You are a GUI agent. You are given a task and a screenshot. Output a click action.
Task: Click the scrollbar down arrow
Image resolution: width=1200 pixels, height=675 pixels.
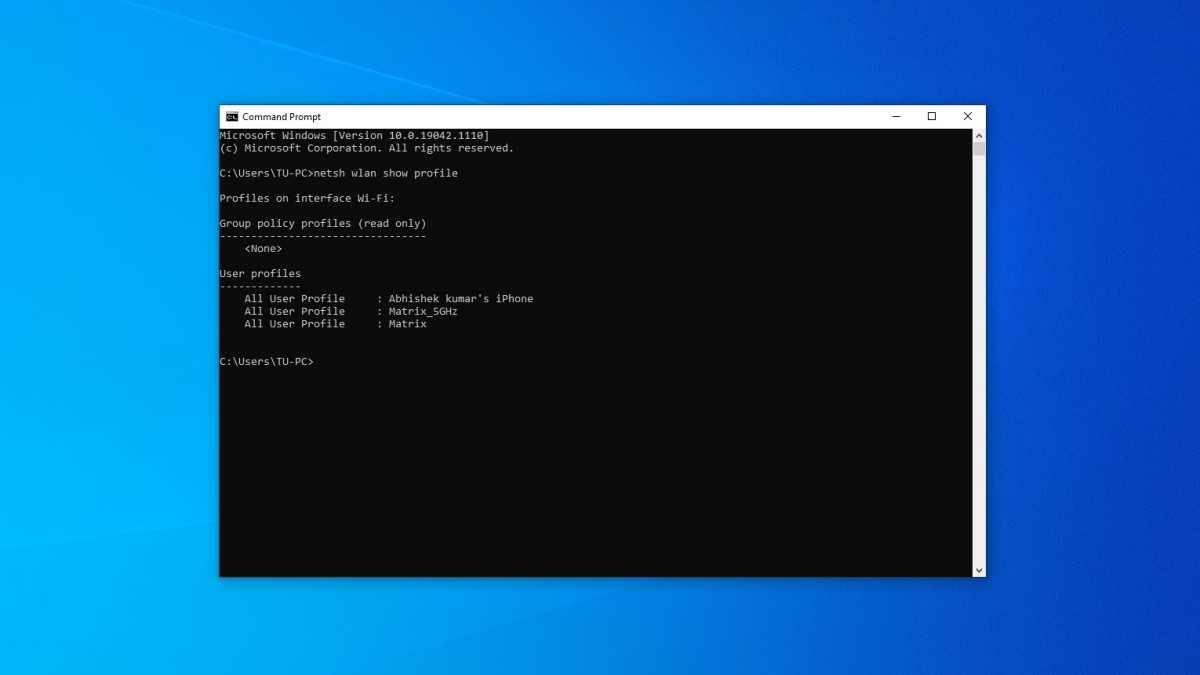pyautogui.click(x=978, y=568)
